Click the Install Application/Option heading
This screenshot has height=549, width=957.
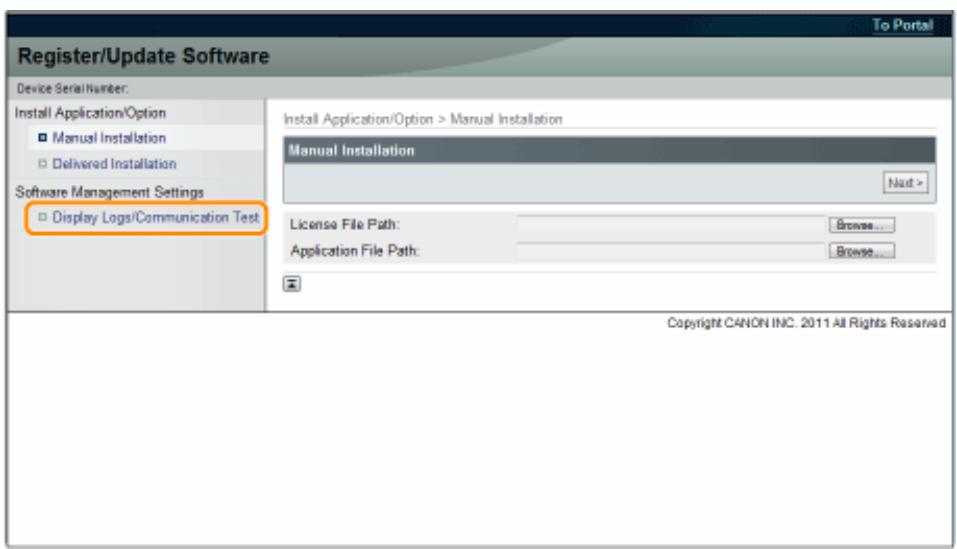point(90,113)
